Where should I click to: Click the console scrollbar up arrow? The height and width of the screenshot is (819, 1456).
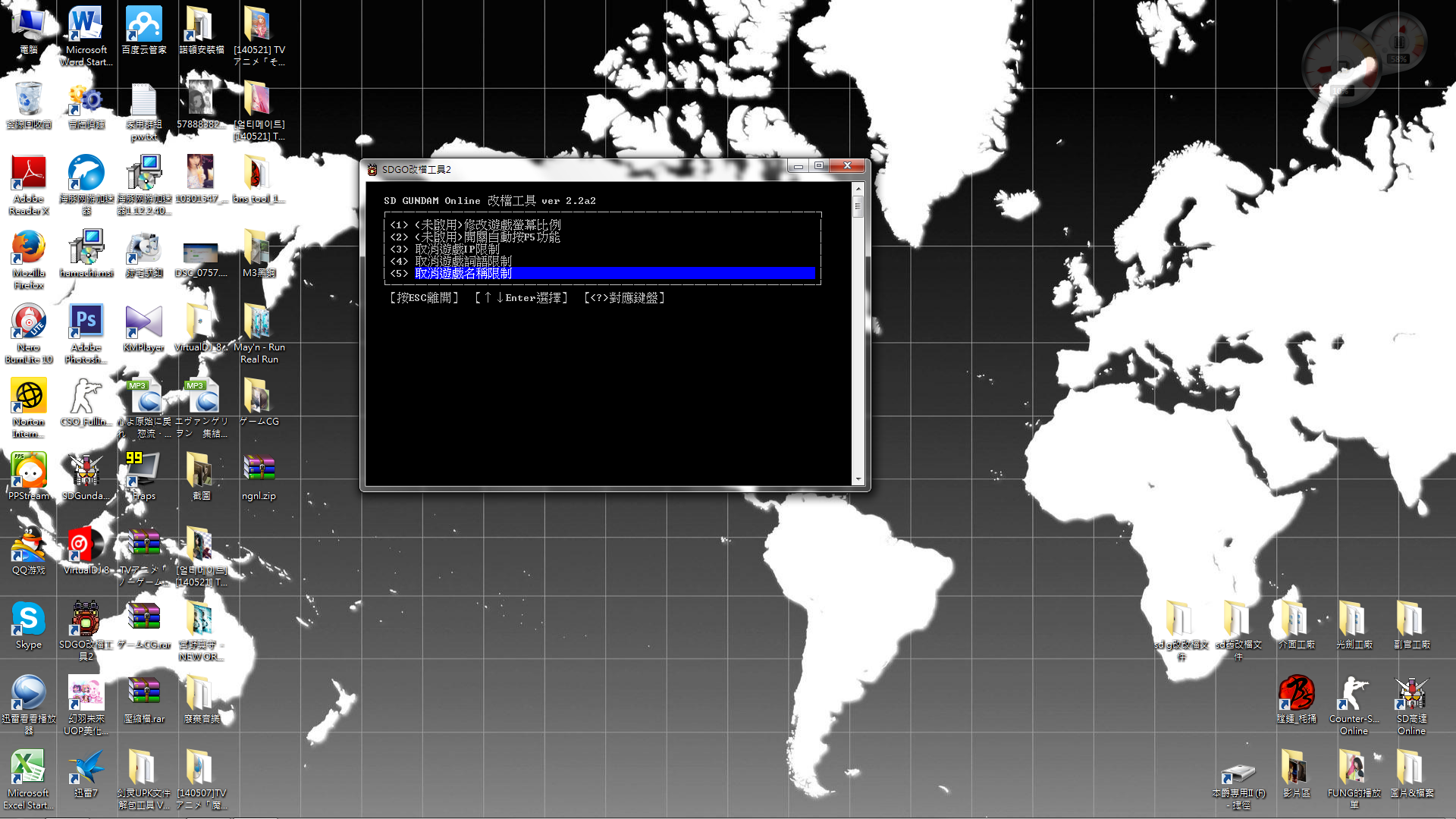point(858,188)
